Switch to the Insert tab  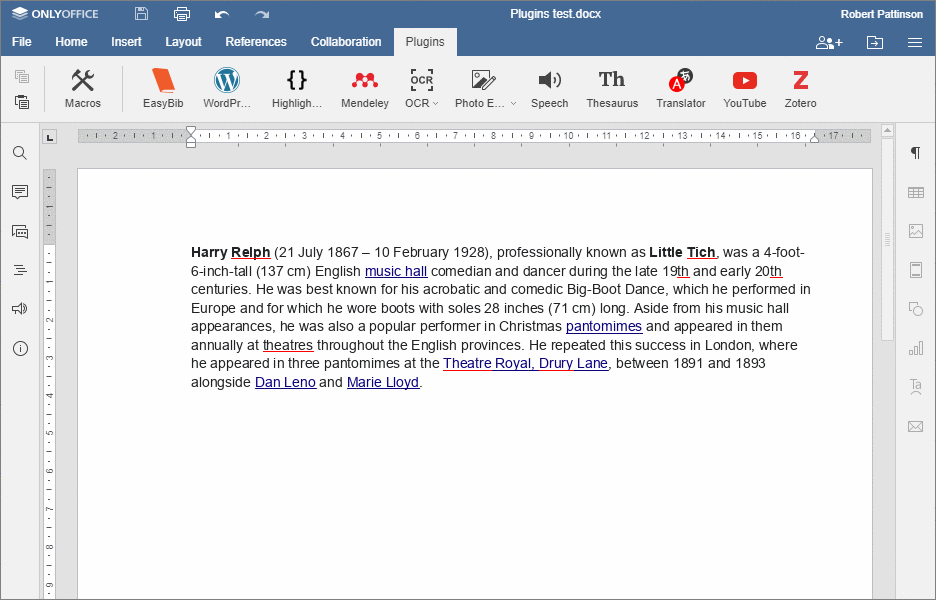coord(126,42)
